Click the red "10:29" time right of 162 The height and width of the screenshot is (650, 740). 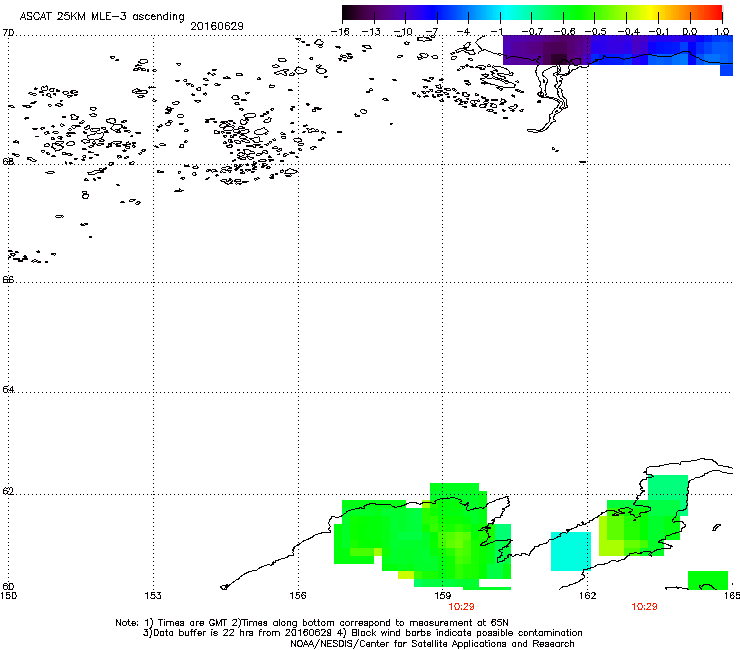coord(644,607)
